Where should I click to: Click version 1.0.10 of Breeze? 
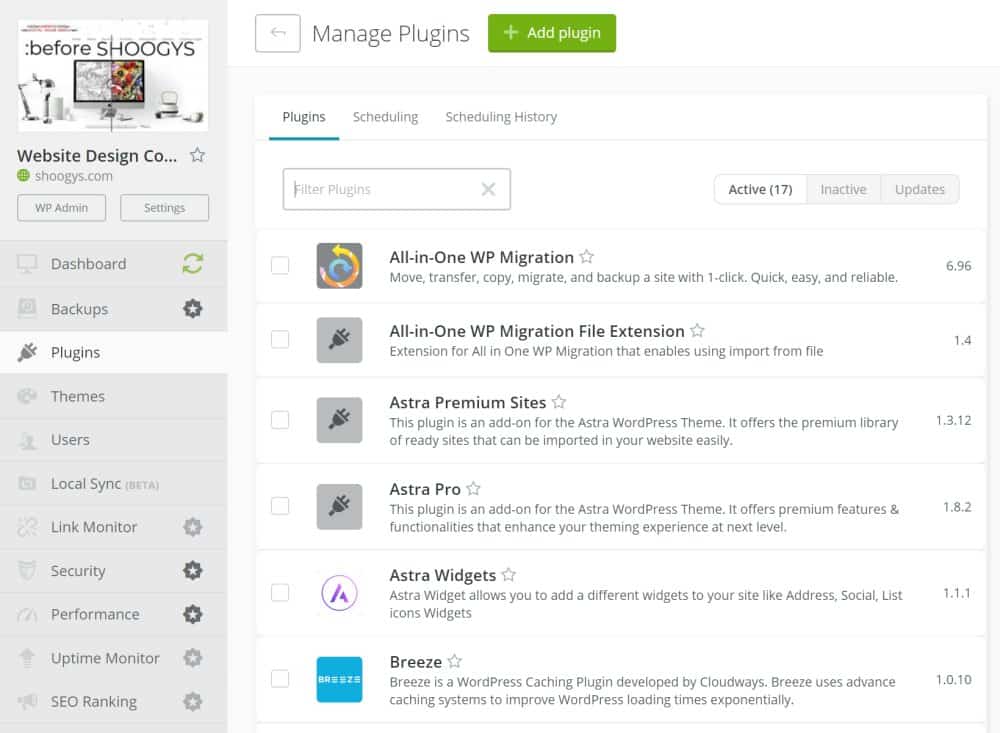[953, 679]
